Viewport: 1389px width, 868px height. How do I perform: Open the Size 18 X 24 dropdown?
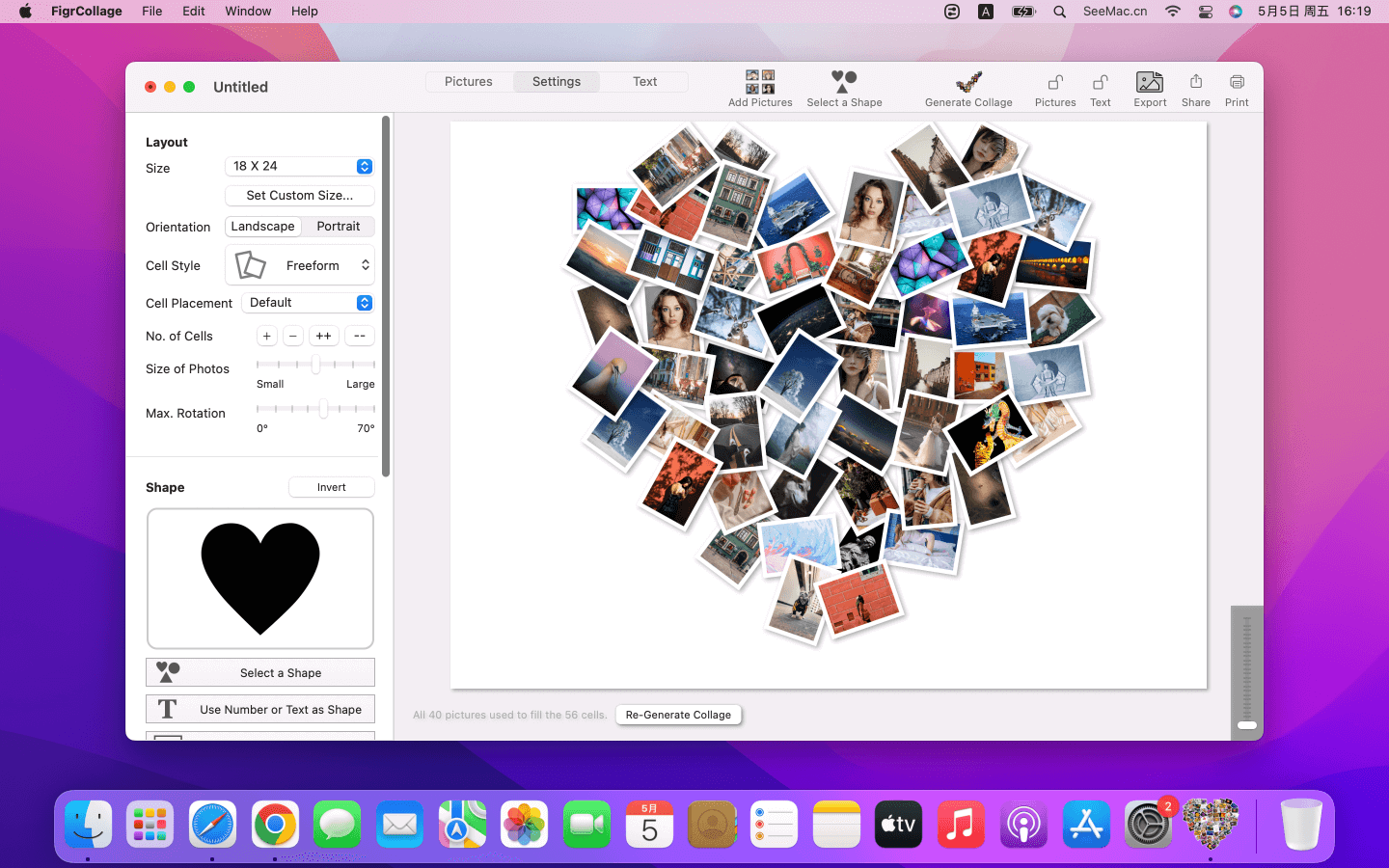coord(299,167)
